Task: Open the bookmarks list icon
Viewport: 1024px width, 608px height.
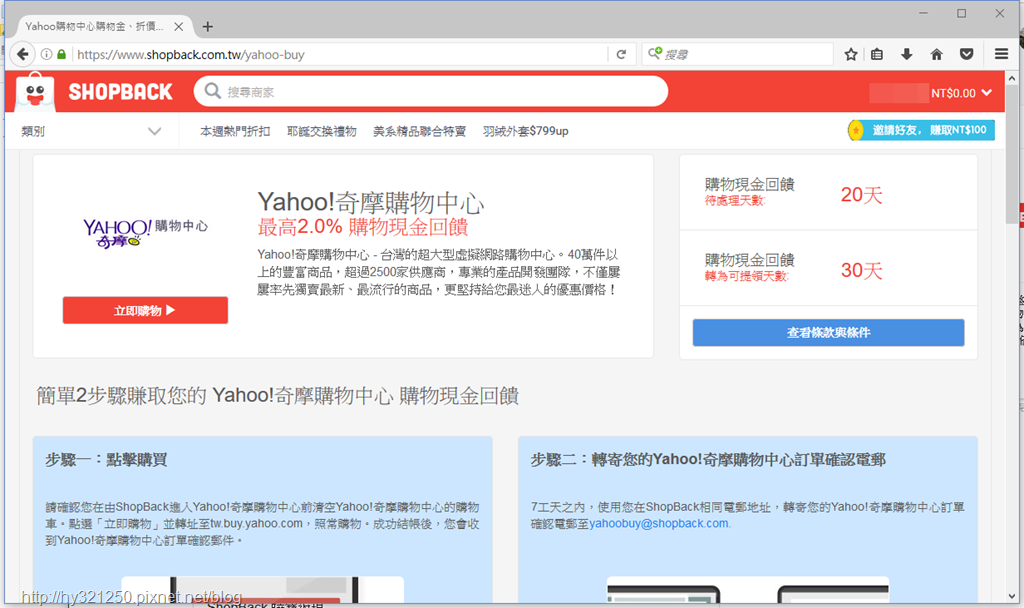Action: pyautogui.click(x=877, y=54)
